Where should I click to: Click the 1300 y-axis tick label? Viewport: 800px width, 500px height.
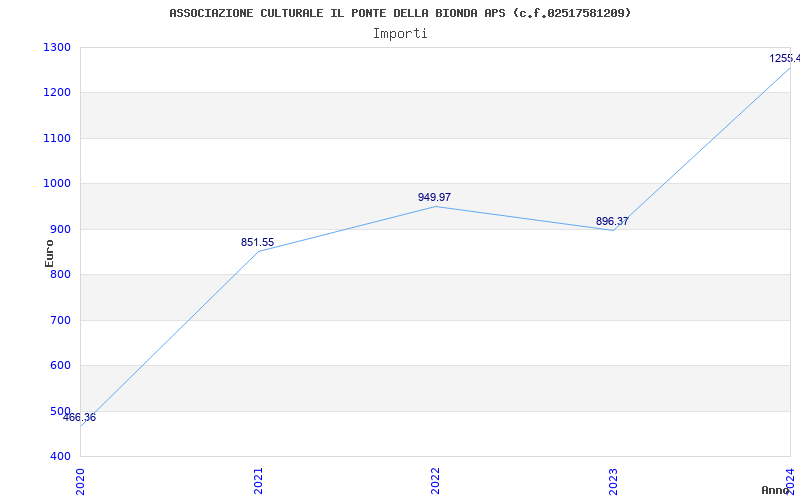(57, 47)
